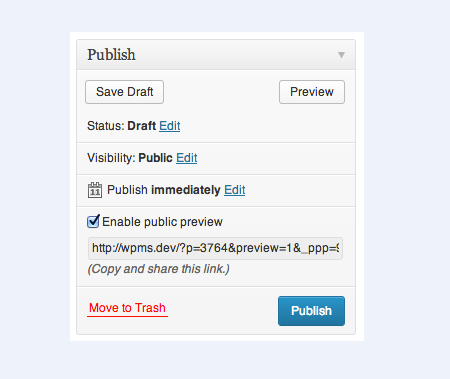Click the Publish panel header title
Image resolution: width=450 pixels, height=379 pixels.
point(111,55)
